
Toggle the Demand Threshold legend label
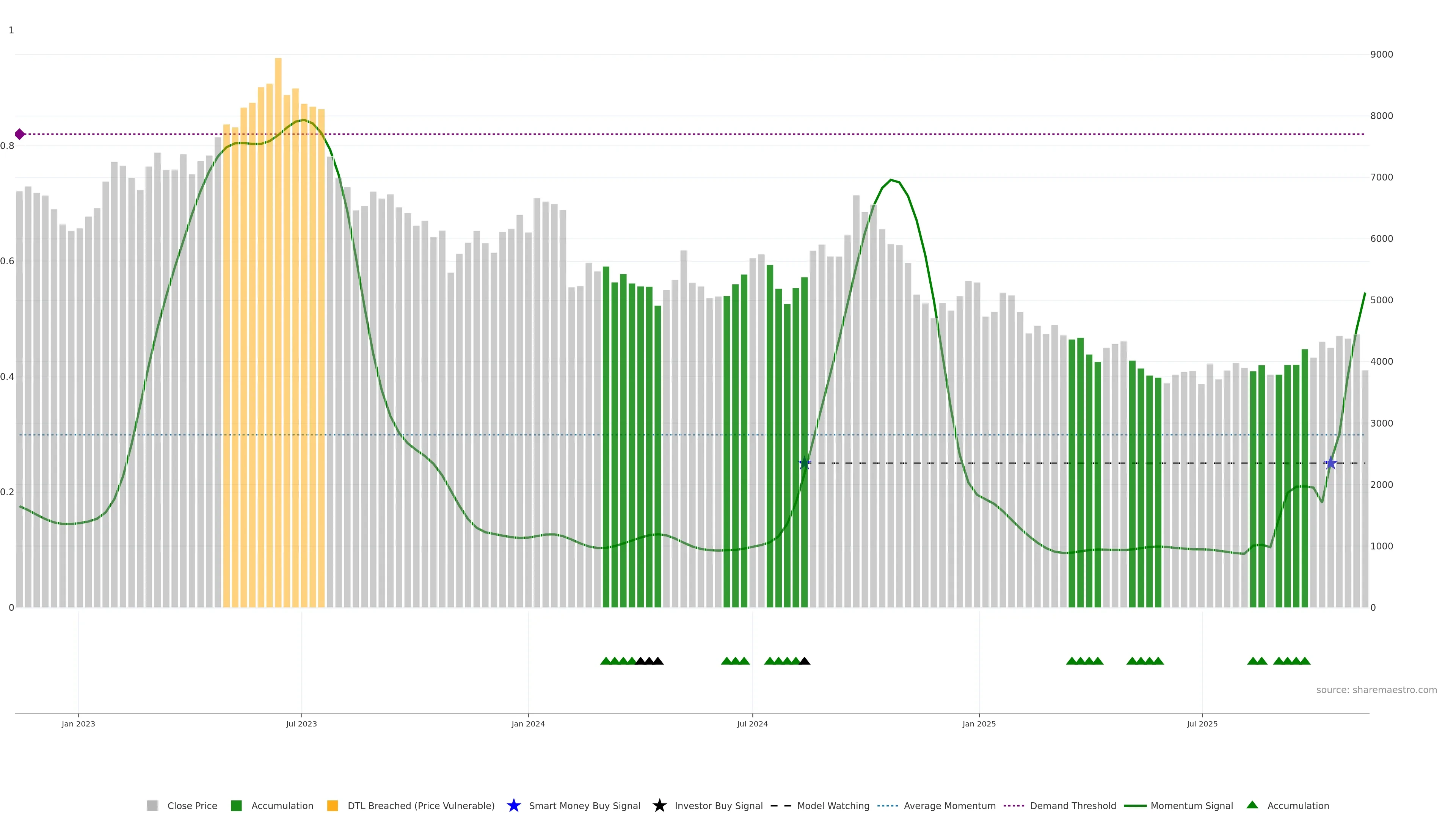(x=1072, y=806)
